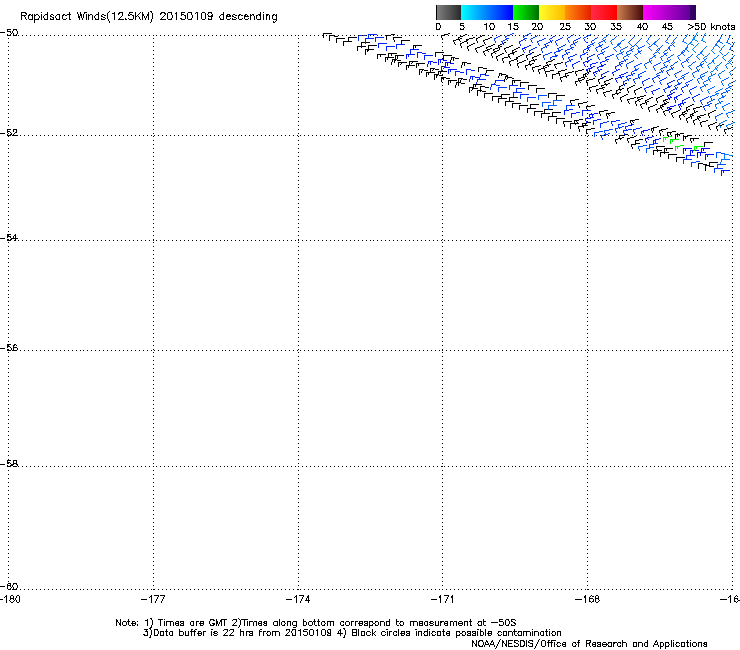Click the cyan-to-blue 5-15 knots color band
The height and width of the screenshot is (650, 740).
(487, 12)
